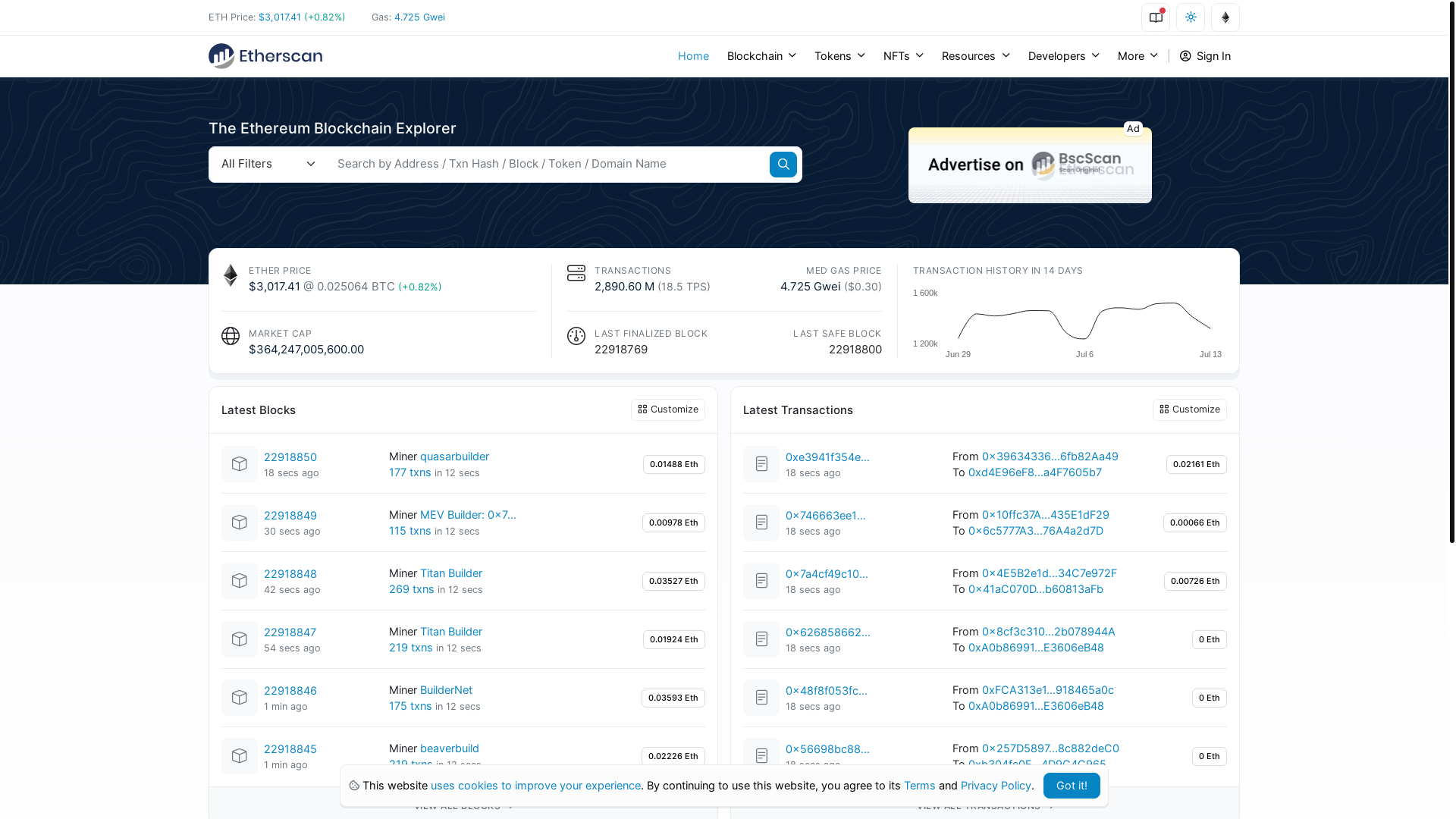Click block cube icon for 22918845

click(240, 756)
